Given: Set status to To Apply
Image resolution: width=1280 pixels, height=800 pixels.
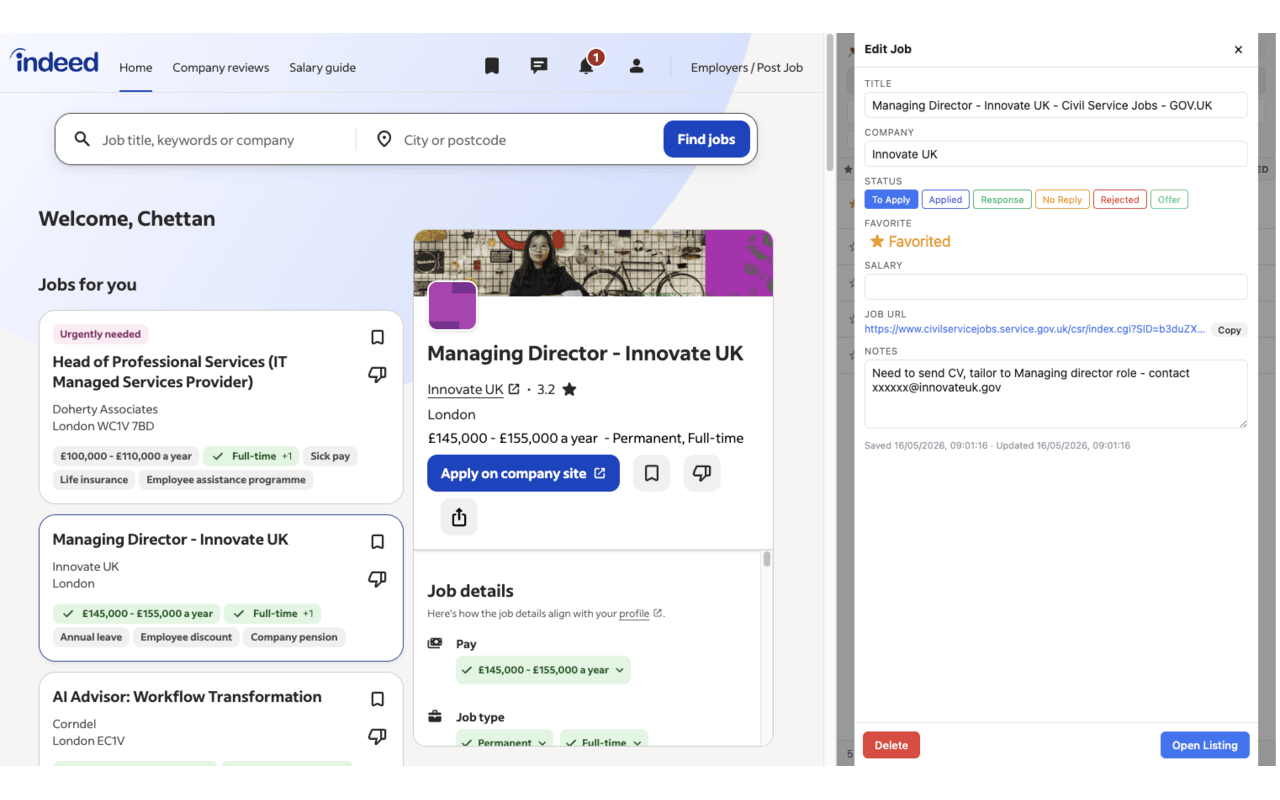Looking at the screenshot, I should tap(891, 200).
